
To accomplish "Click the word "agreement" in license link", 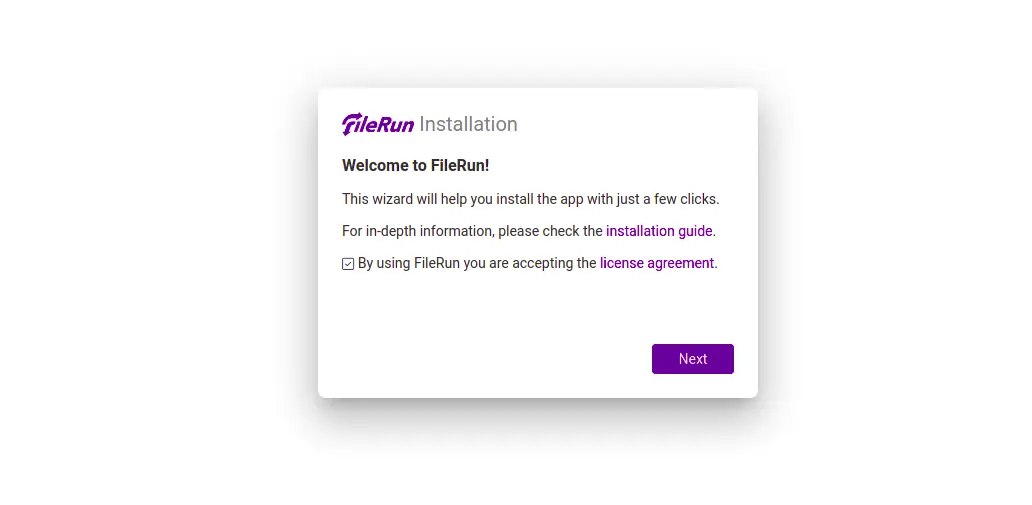I will [681, 263].
